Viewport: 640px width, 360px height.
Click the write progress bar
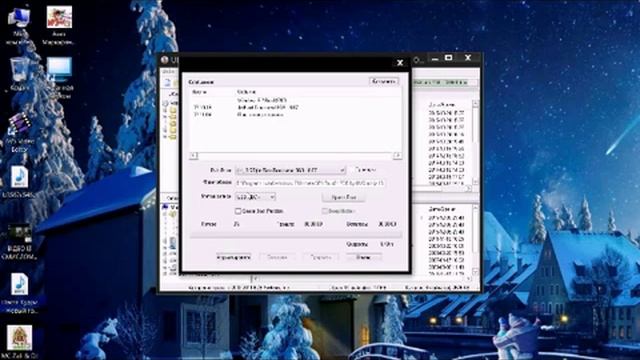296,235
